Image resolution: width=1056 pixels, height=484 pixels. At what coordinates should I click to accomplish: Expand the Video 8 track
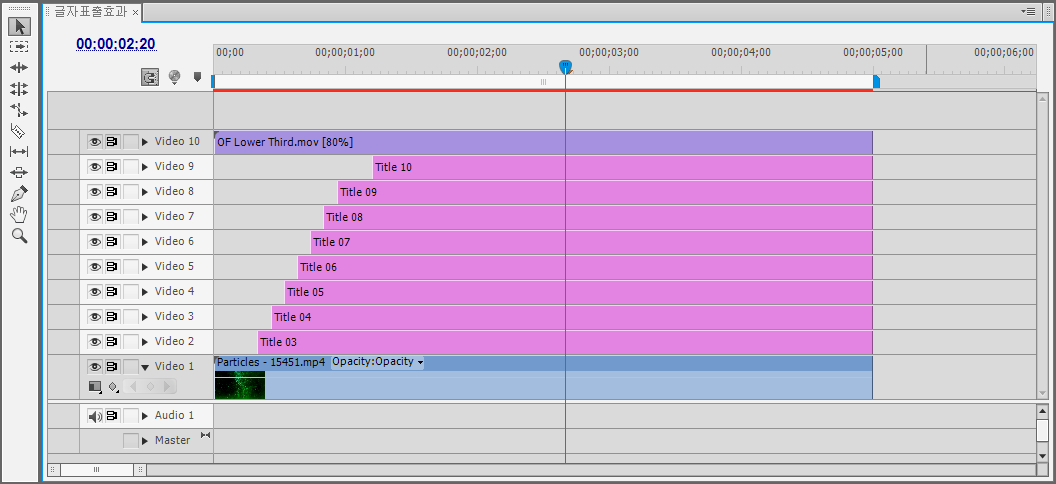click(x=145, y=192)
